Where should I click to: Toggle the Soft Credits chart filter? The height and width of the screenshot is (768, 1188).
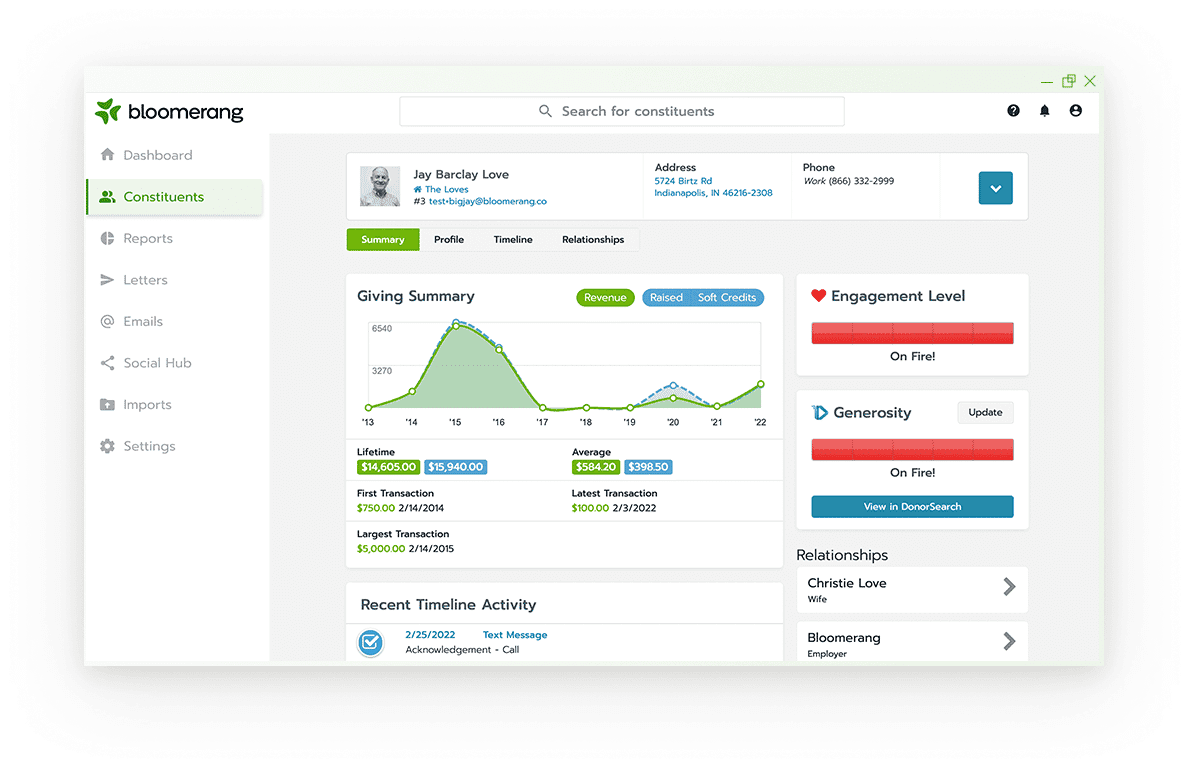click(x=726, y=298)
